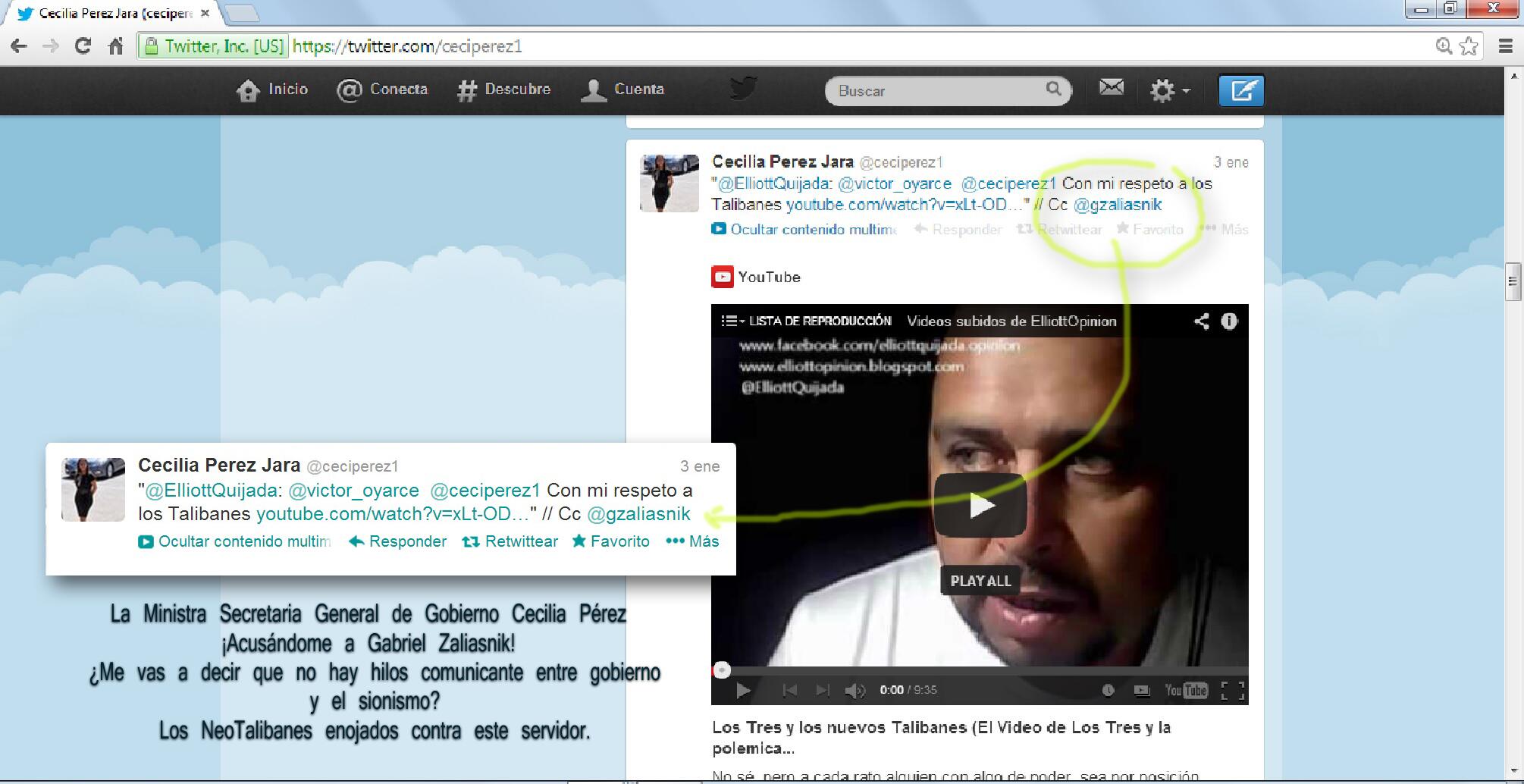Open the Chrome menu (three bars)
Viewport: 1524px width, 784px height.
pyautogui.click(x=1506, y=46)
